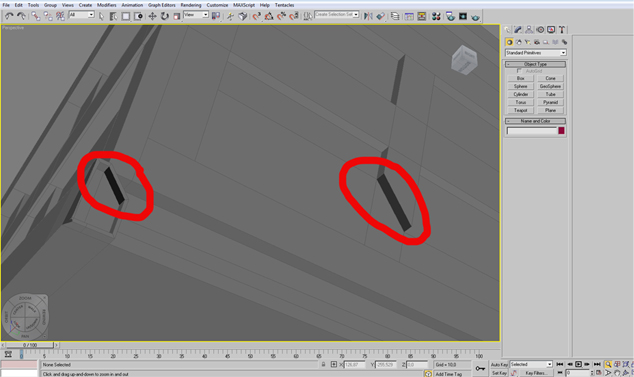Screen dimensions: 634x377
Task: Enable the AutoGrid checkbox
Action: point(519,71)
